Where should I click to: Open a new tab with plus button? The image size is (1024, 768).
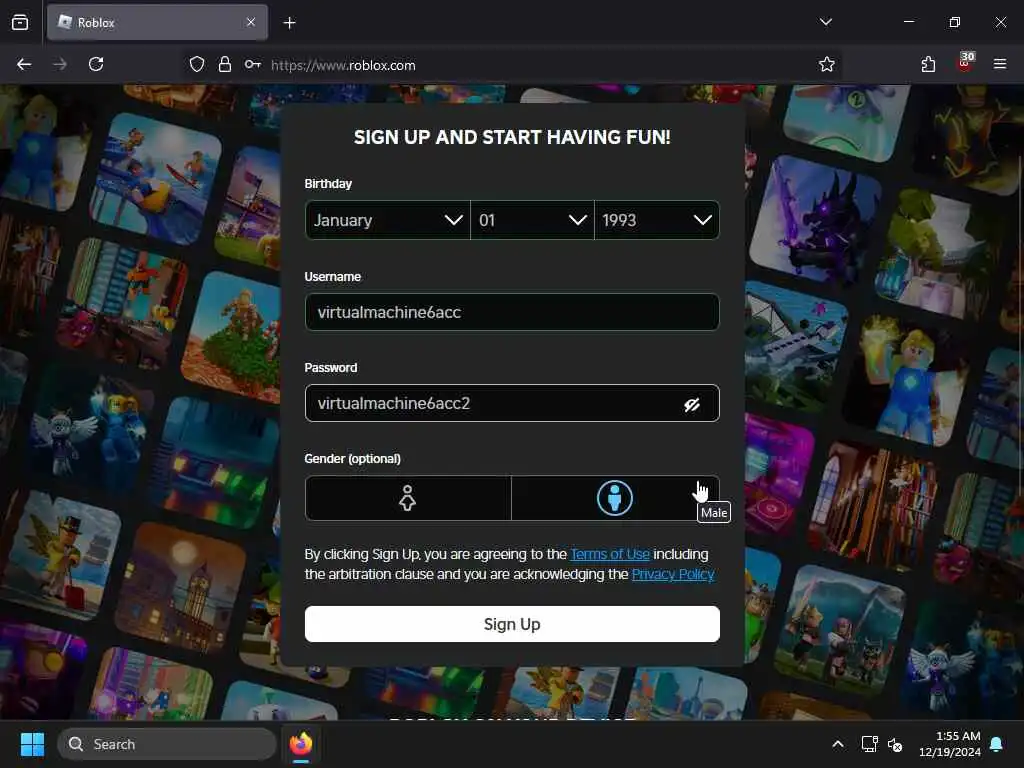pyautogui.click(x=289, y=23)
